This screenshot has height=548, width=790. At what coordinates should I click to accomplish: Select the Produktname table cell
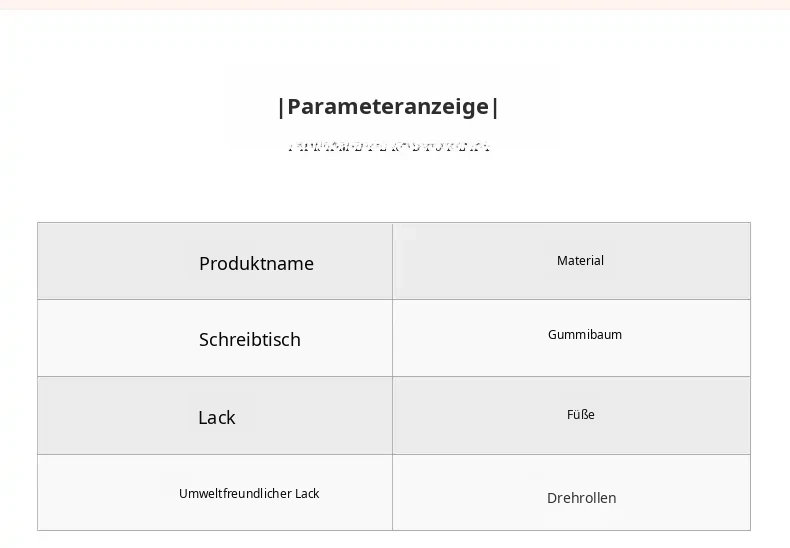(215, 261)
